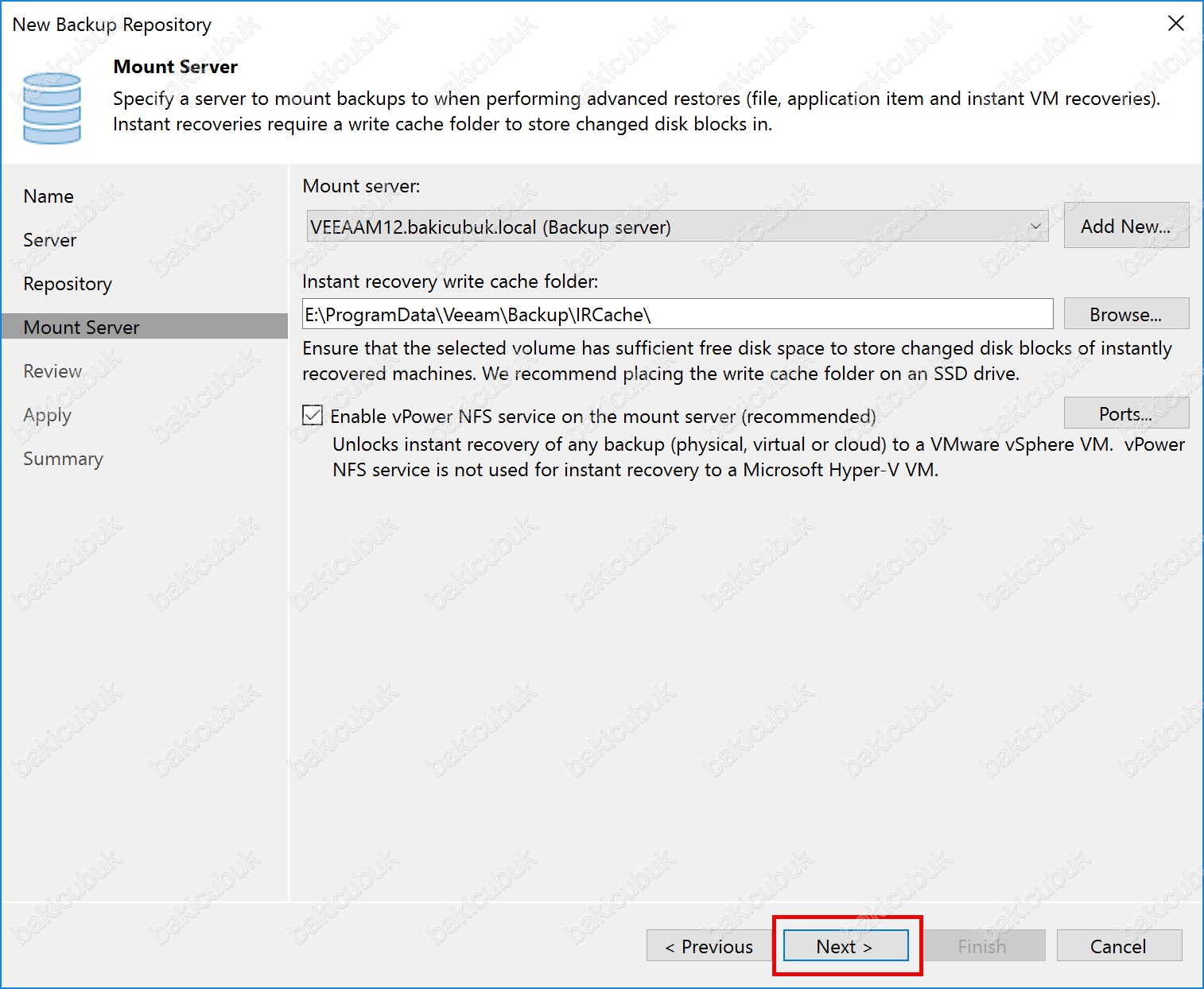1204x989 pixels.
Task: Select the Repository wizard step
Action: click(x=68, y=284)
